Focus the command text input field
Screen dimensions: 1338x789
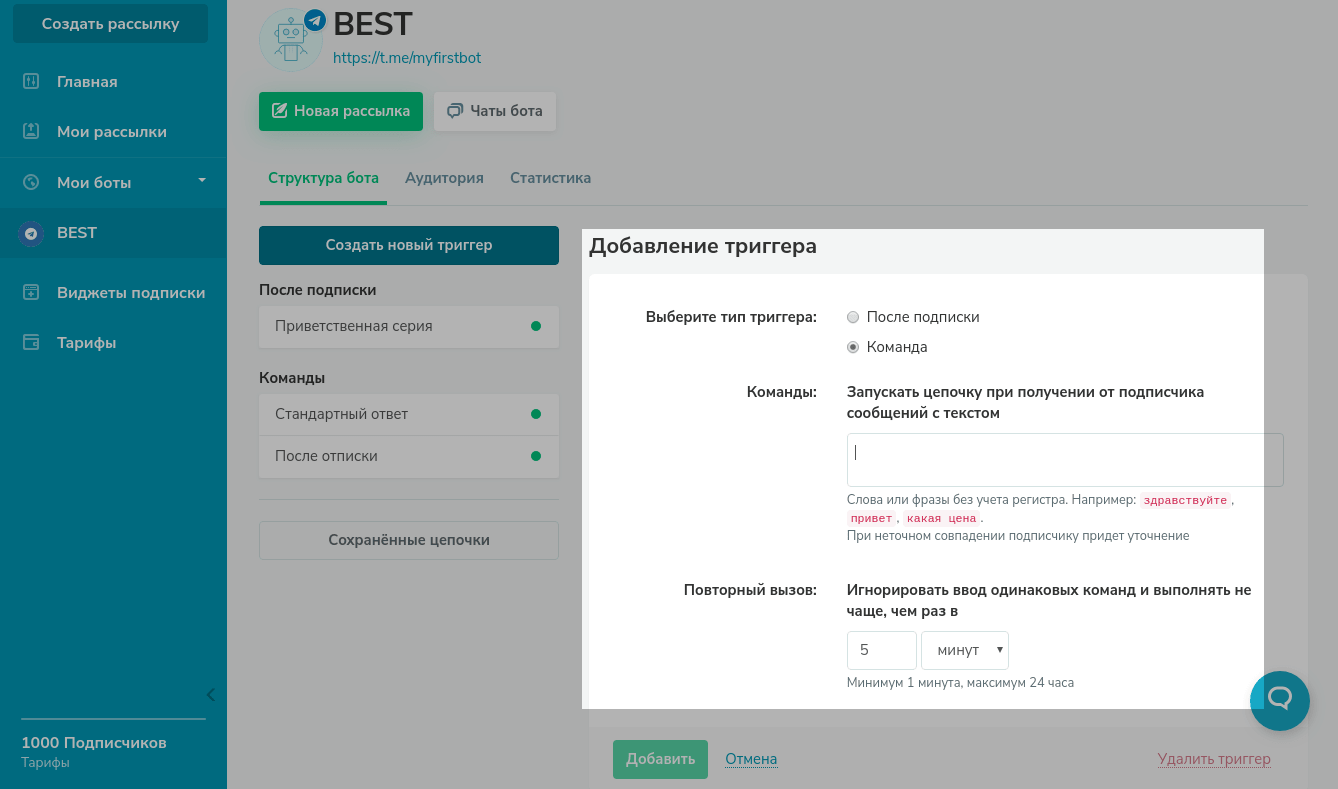tap(1065, 460)
